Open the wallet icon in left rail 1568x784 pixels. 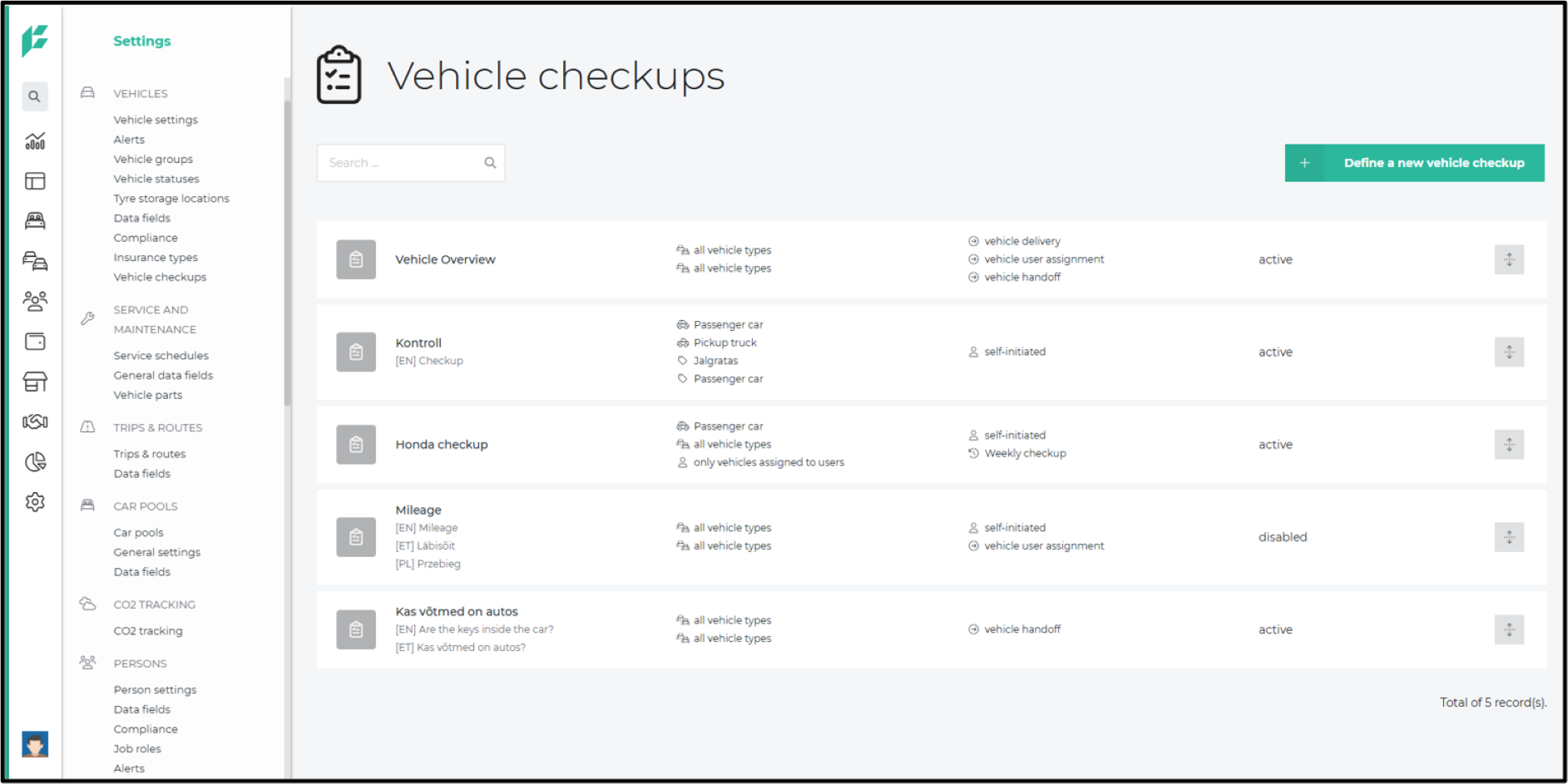click(x=35, y=342)
